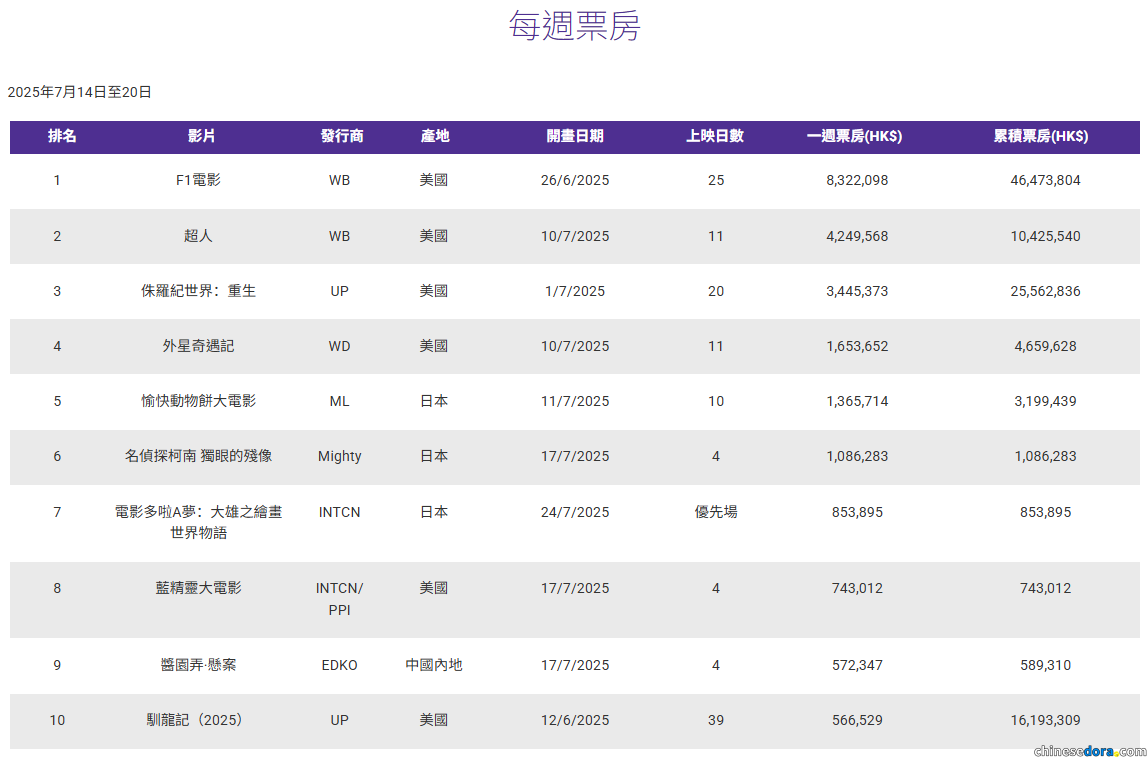Click the 優先場 cell for 多啦A夢
This screenshot has width=1148, height=759.
(x=716, y=512)
